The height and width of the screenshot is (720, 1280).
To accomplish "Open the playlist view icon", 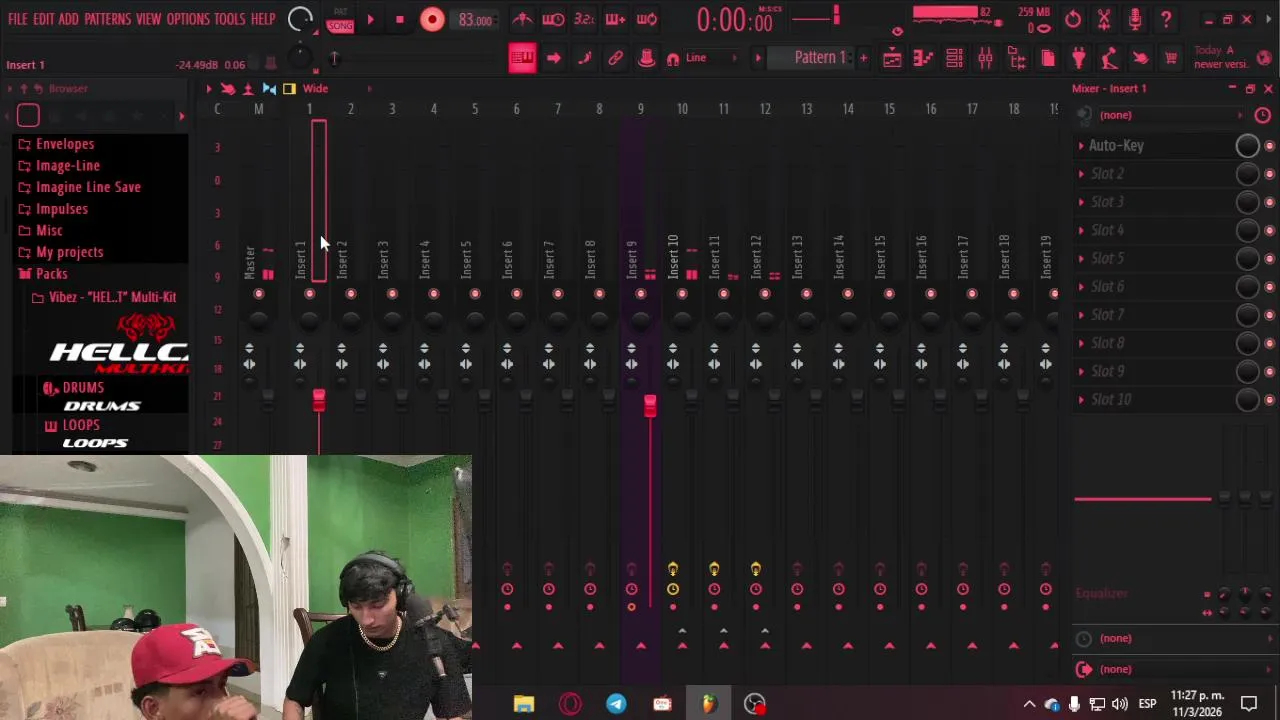I will (x=892, y=58).
